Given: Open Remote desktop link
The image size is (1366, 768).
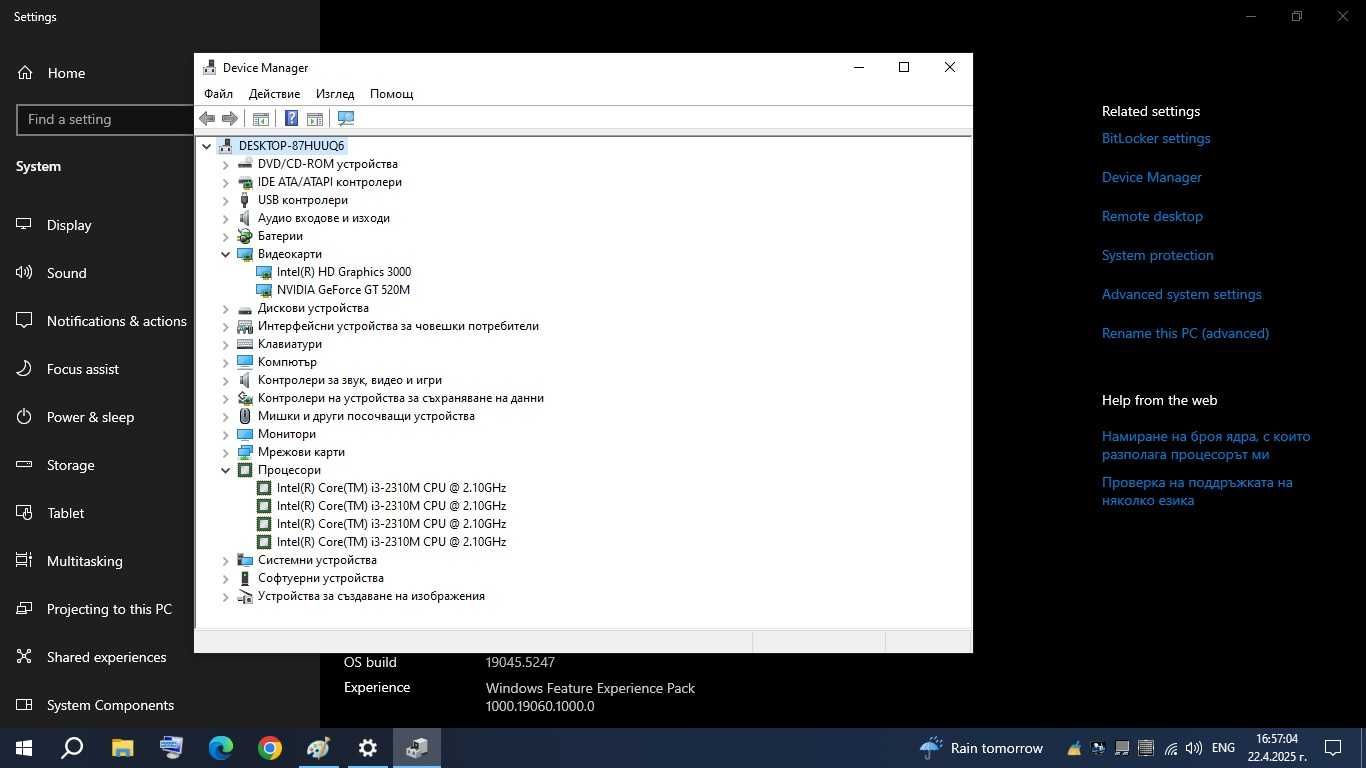Looking at the screenshot, I should tap(1152, 217).
